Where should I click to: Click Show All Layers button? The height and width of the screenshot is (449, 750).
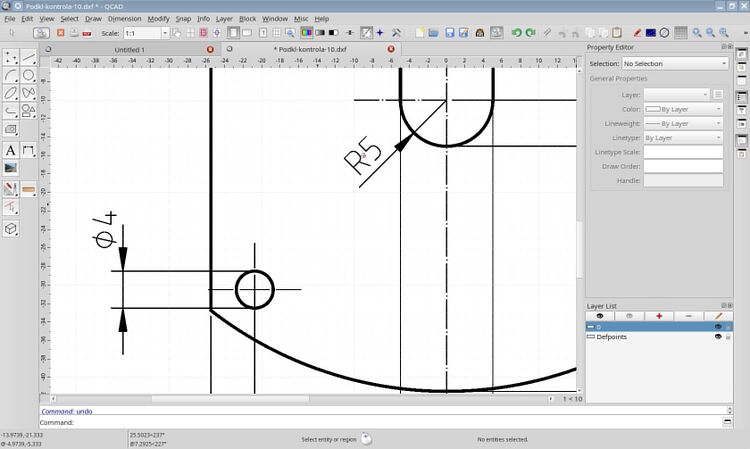[601, 316]
